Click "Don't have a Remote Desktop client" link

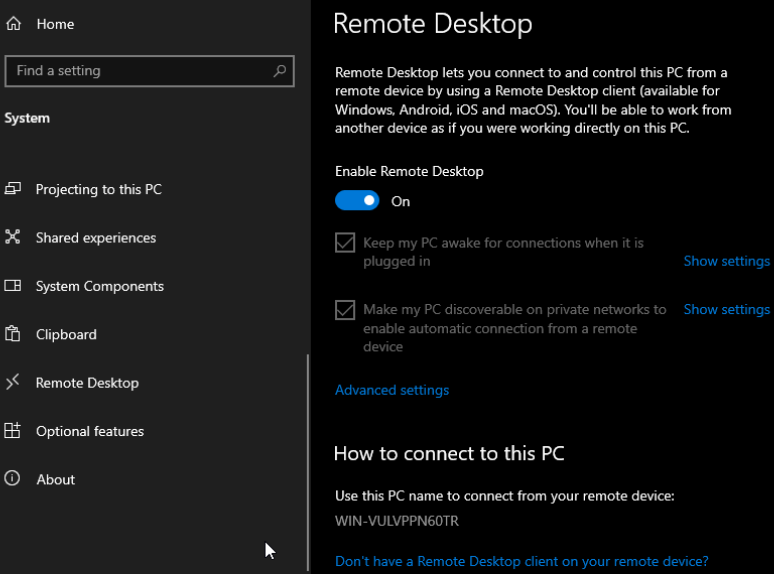(x=521, y=561)
